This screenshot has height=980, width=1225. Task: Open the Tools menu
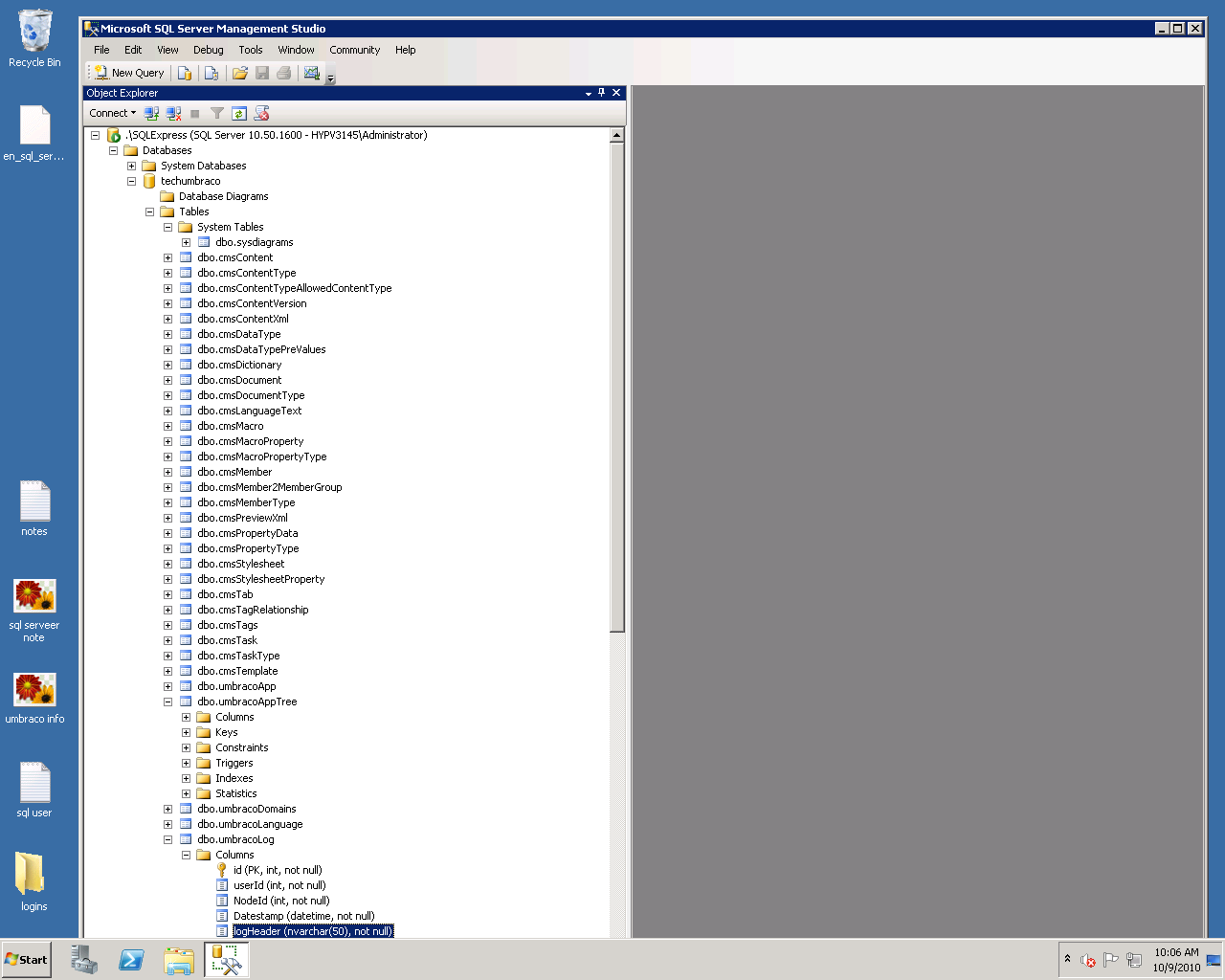click(251, 50)
